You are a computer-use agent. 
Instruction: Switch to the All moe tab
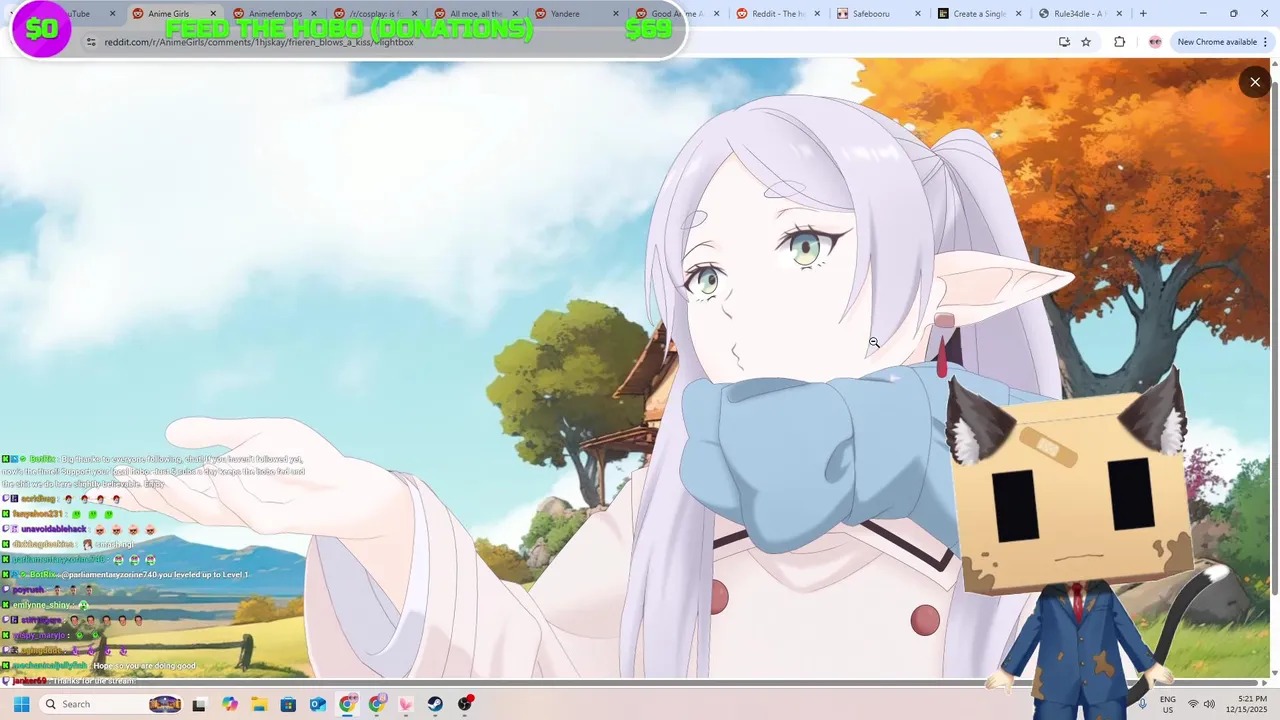[478, 14]
